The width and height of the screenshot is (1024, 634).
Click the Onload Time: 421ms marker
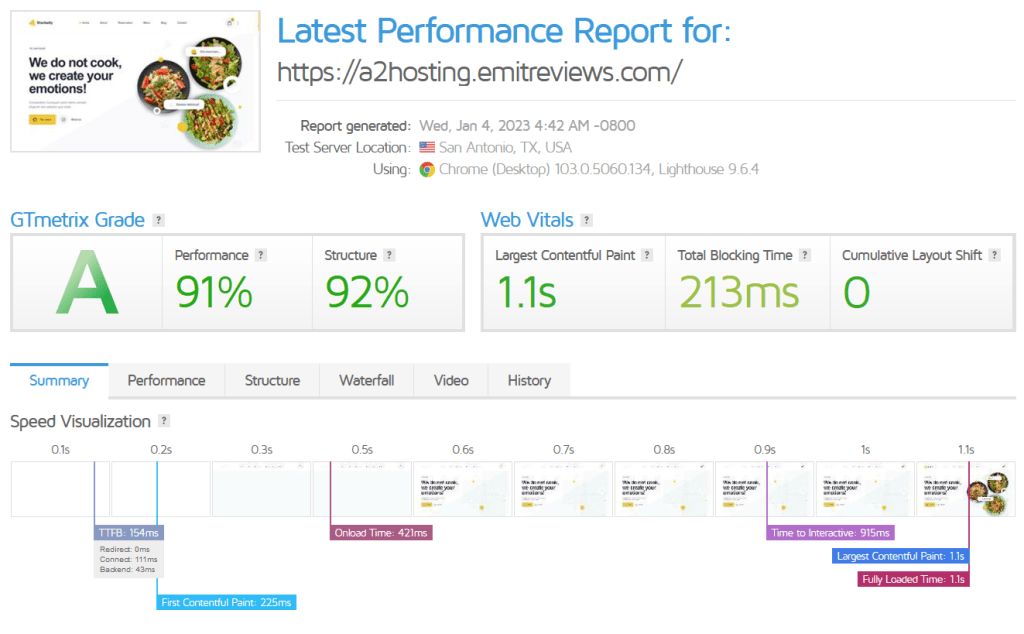pyautogui.click(x=380, y=533)
